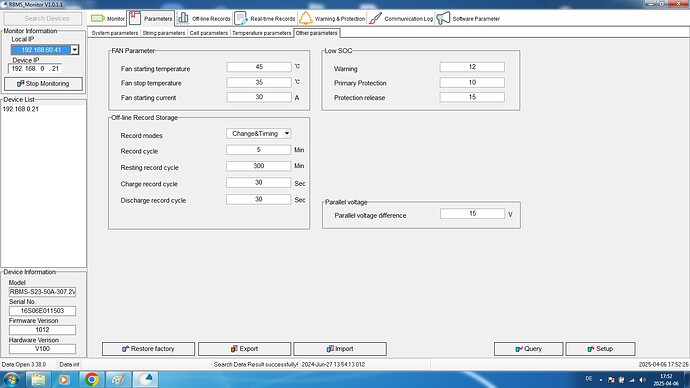
Task: Launch media player from taskbar
Action: (x=64, y=379)
